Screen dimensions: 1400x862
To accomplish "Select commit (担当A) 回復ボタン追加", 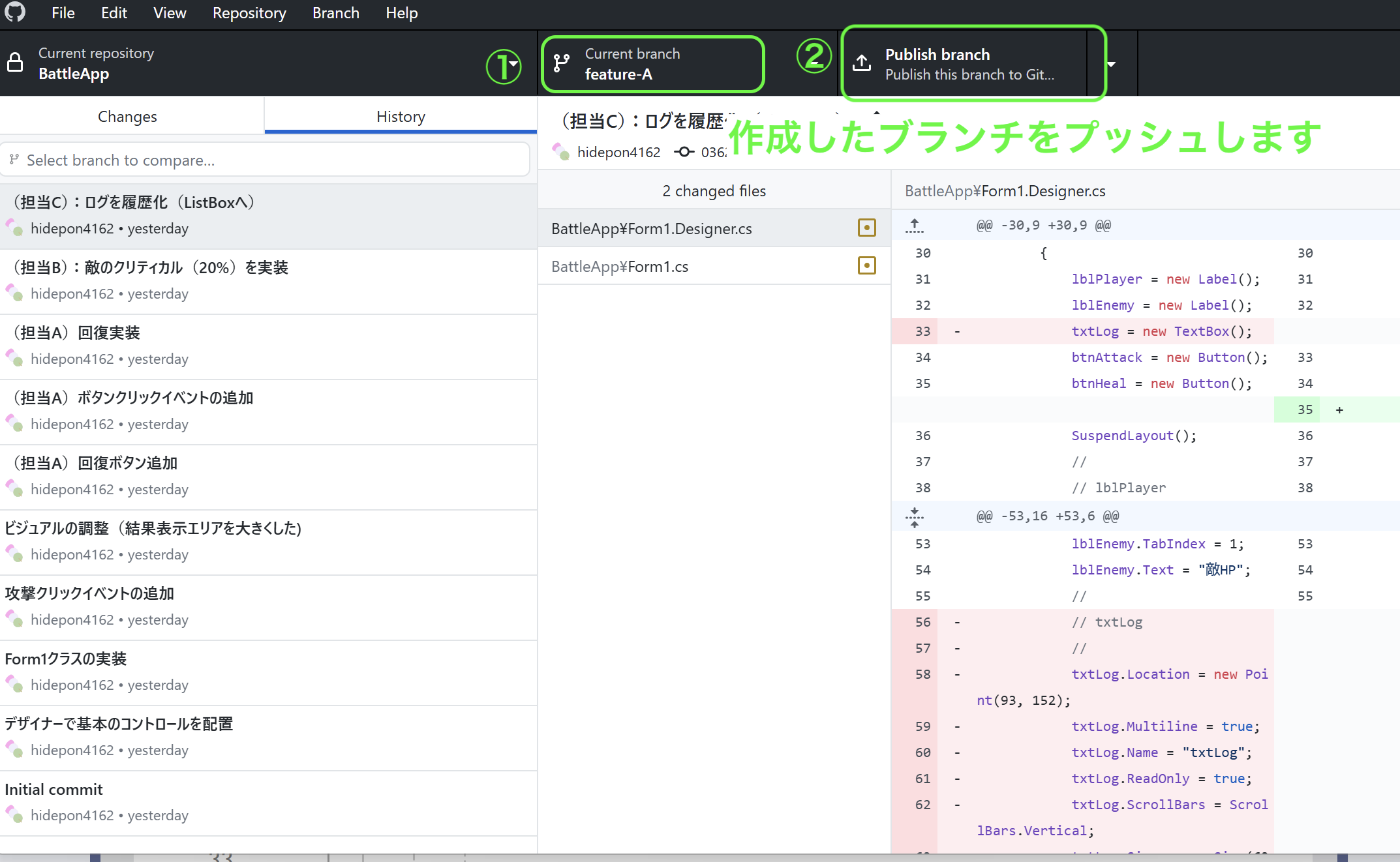I will tap(268, 477).
